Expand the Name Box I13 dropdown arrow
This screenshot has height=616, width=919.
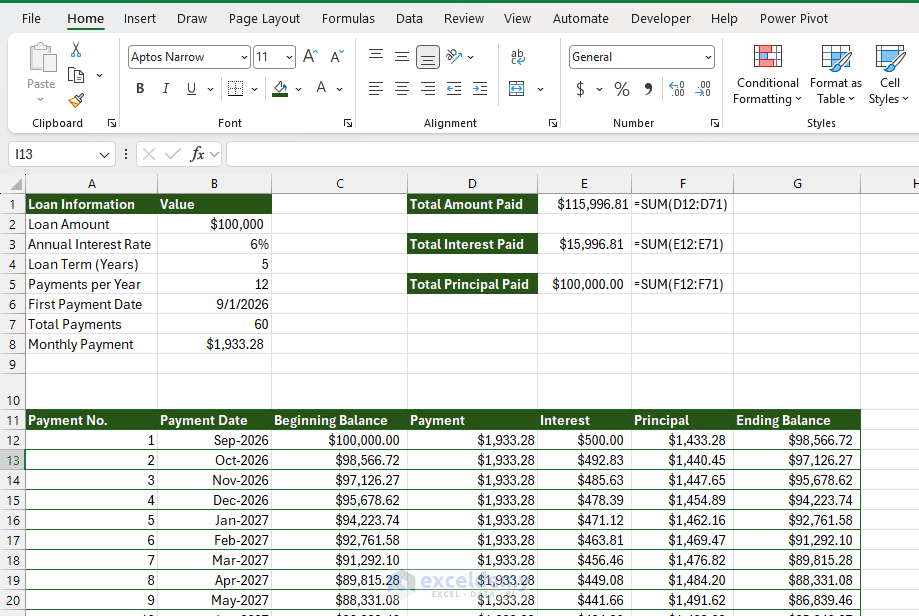[x=104, y=155]
